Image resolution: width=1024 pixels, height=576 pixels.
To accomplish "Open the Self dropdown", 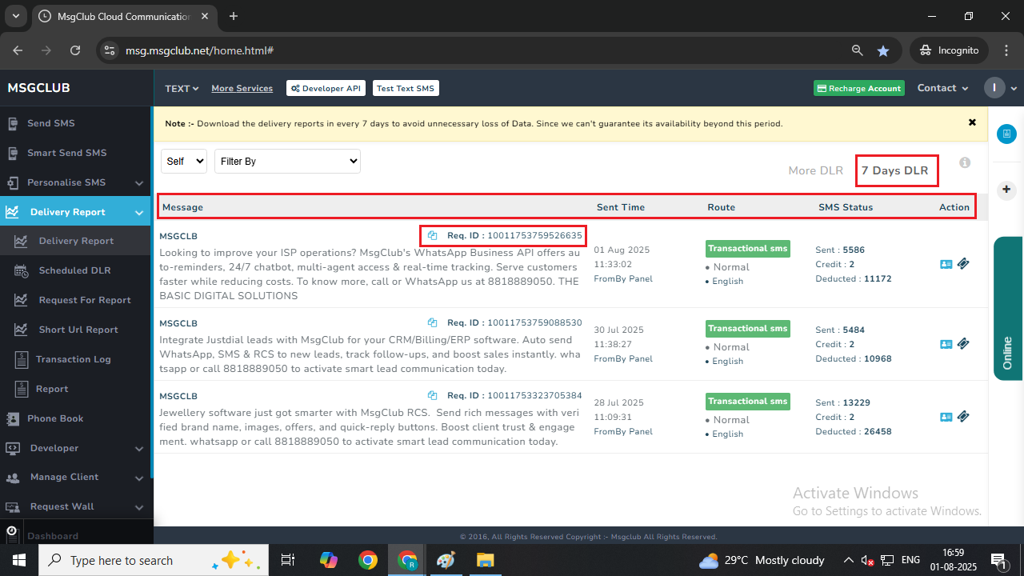I will point(184,161).
